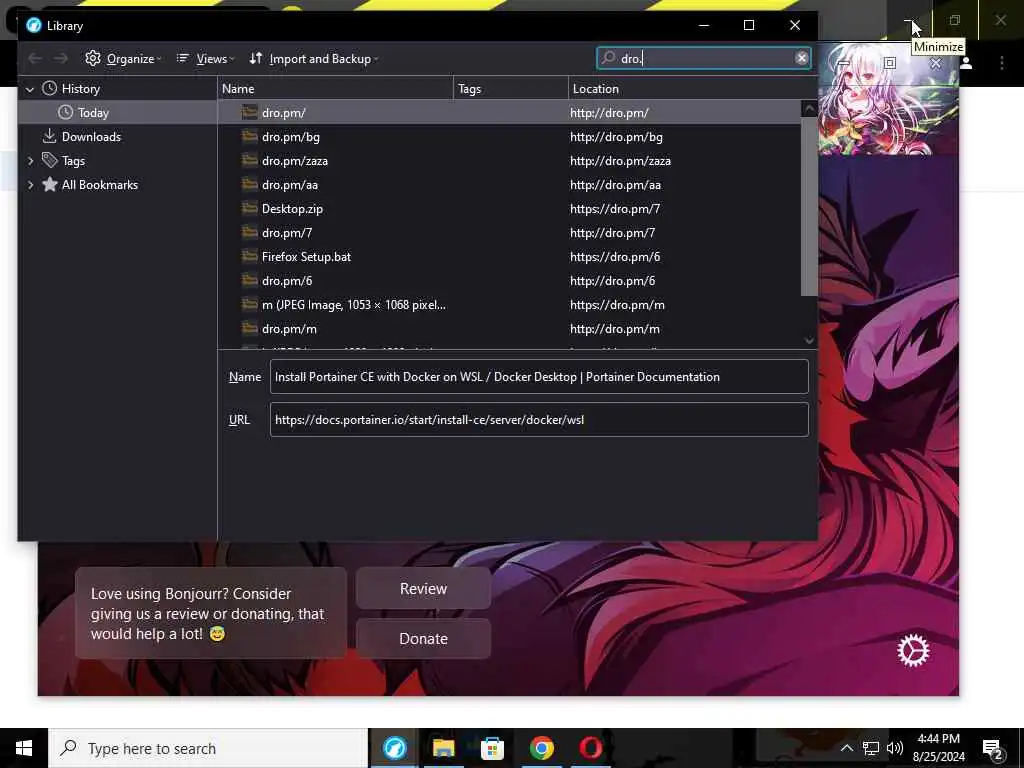Click the Review button in Bonjourr
This screenshot has height=768, width=1024.
[423, 589]
